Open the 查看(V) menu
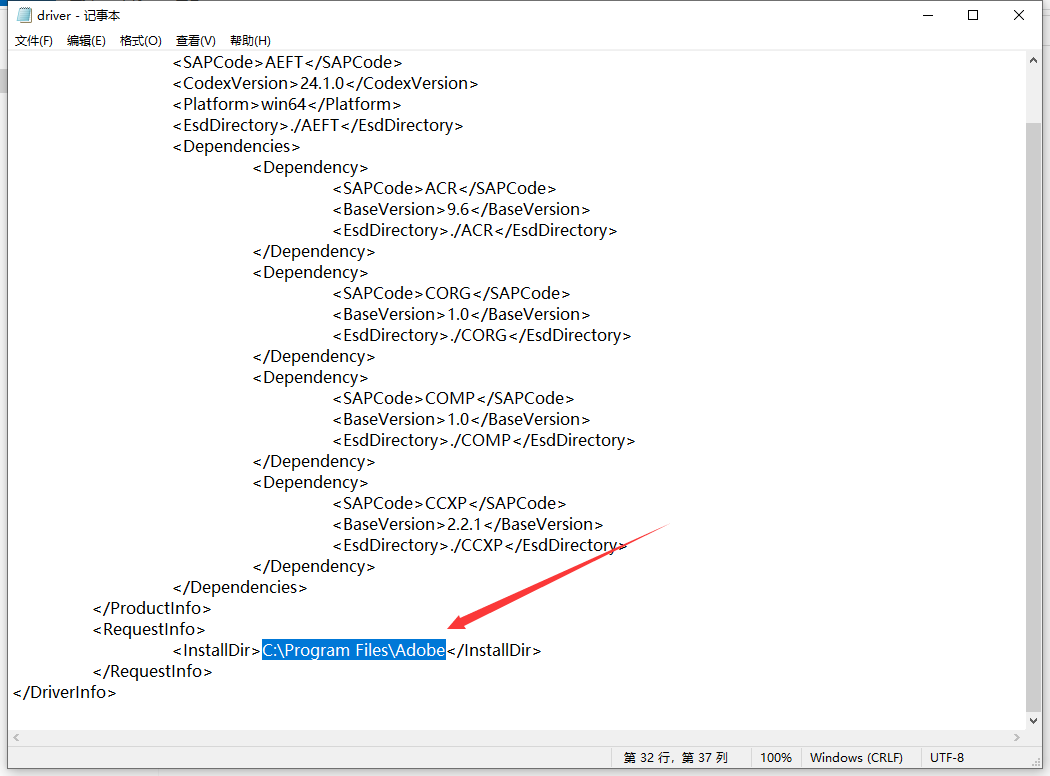The width and height of the screenshot is (1050, 776). click(x=195, y=41)
